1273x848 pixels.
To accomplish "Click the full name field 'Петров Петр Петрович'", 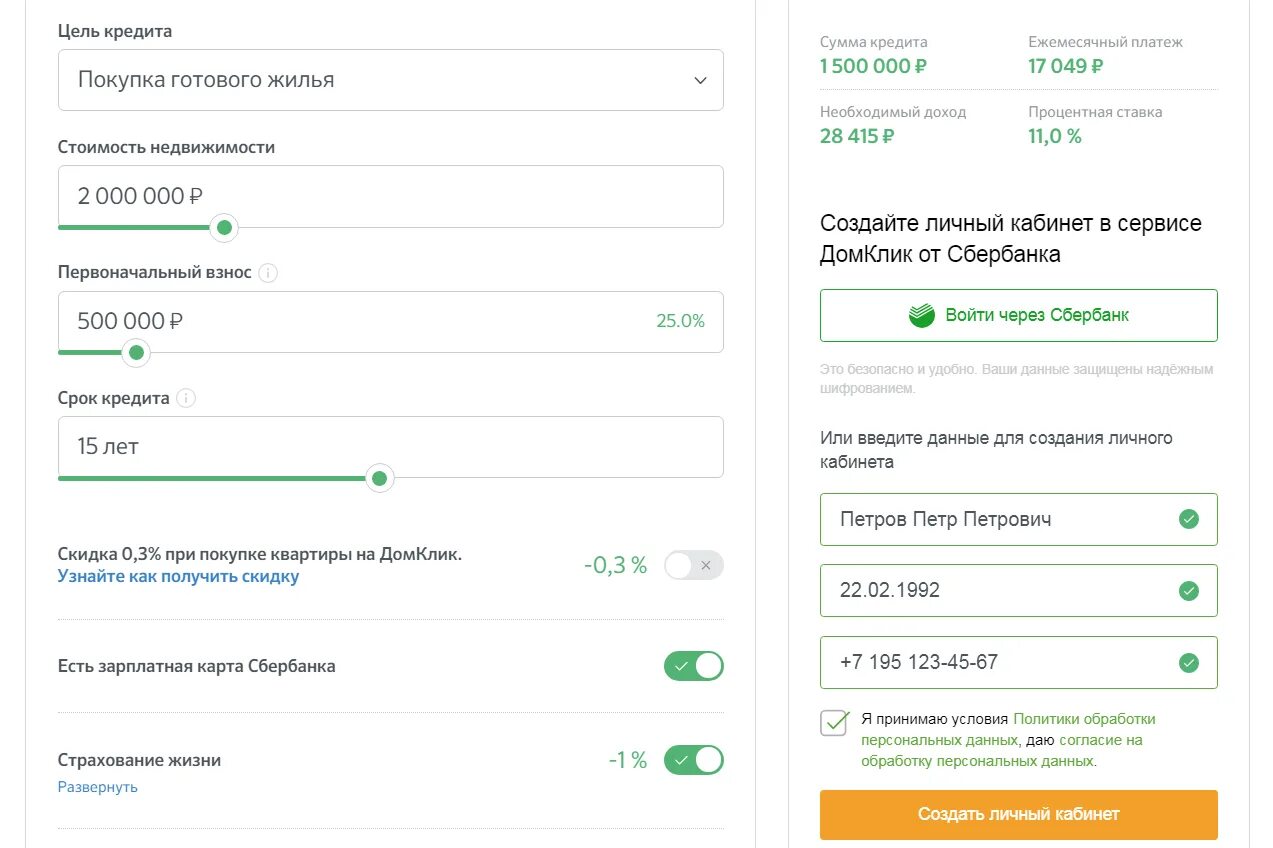I will coord(1019,519).
